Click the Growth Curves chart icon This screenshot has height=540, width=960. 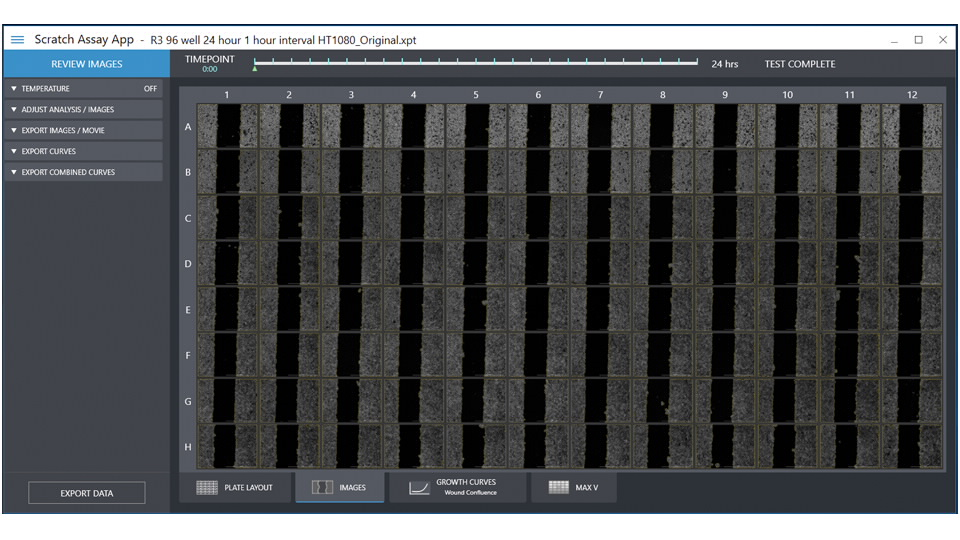(x=419, y=488)
